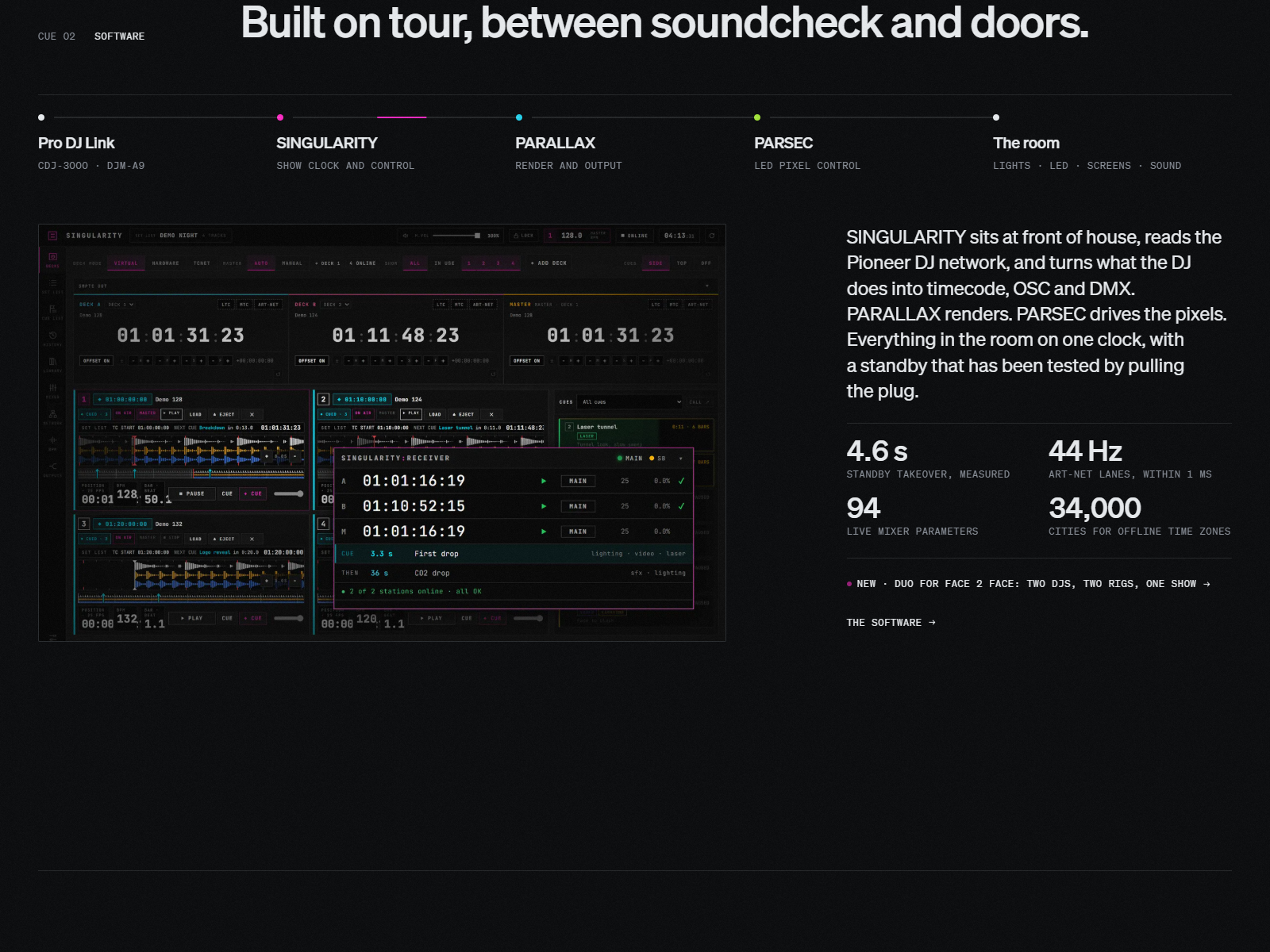The width and height of the screenshot is (1270, 952).
Task: Select the HARDWARE deck mode tab
Action: 165,263
